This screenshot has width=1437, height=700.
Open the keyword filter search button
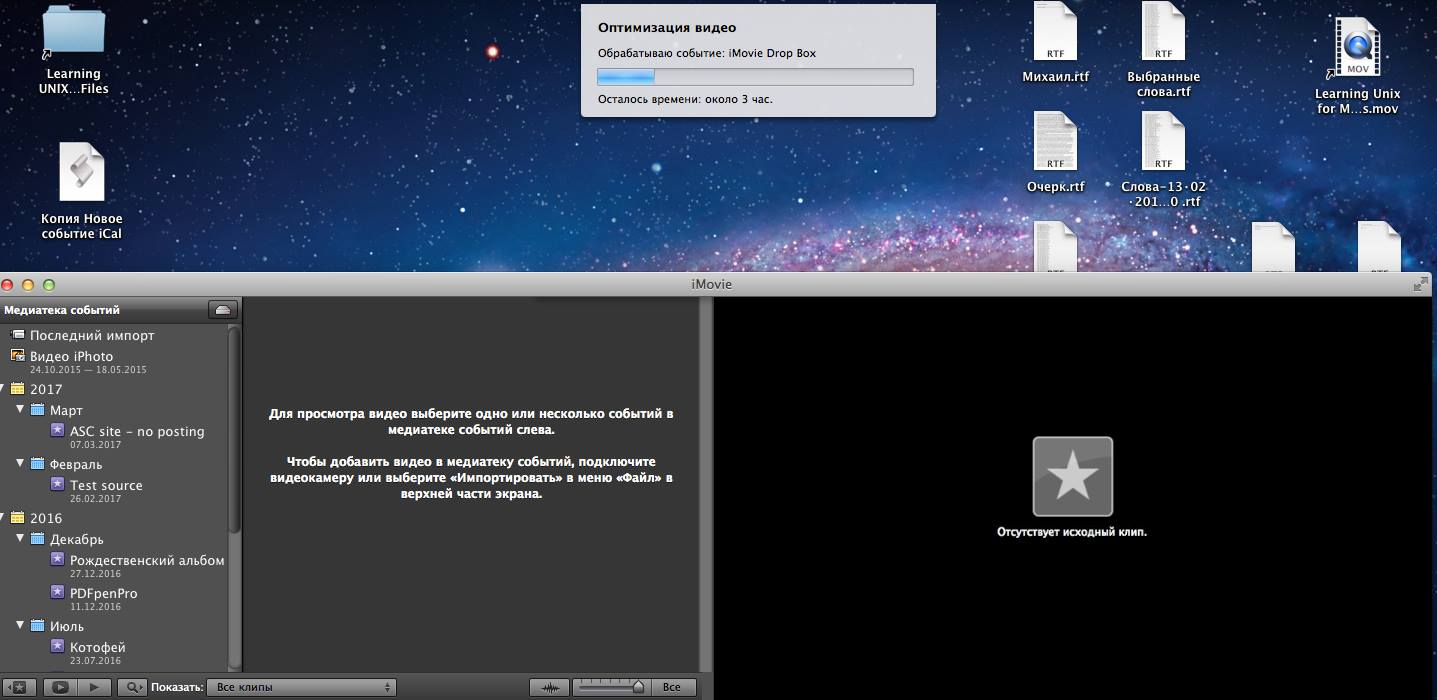[x=132, y=687]
